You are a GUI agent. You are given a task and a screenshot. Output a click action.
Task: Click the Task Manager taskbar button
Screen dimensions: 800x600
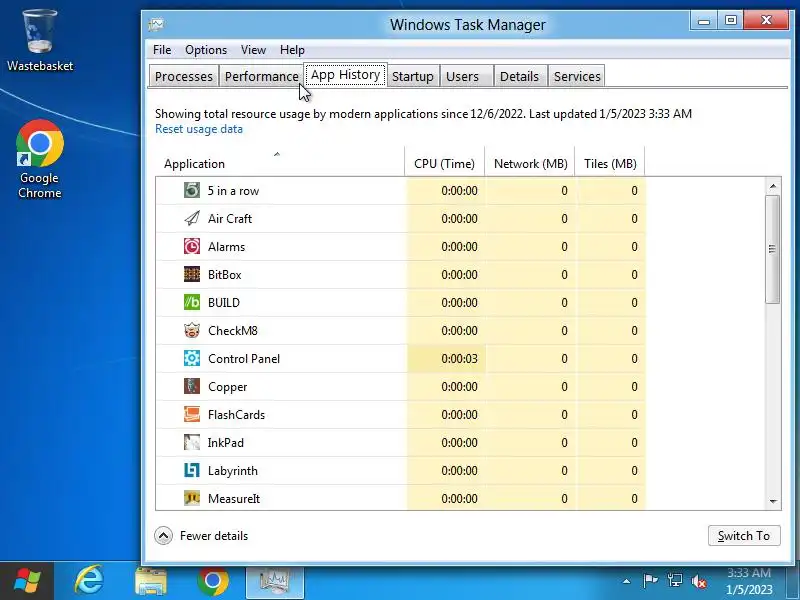(275, 582)
